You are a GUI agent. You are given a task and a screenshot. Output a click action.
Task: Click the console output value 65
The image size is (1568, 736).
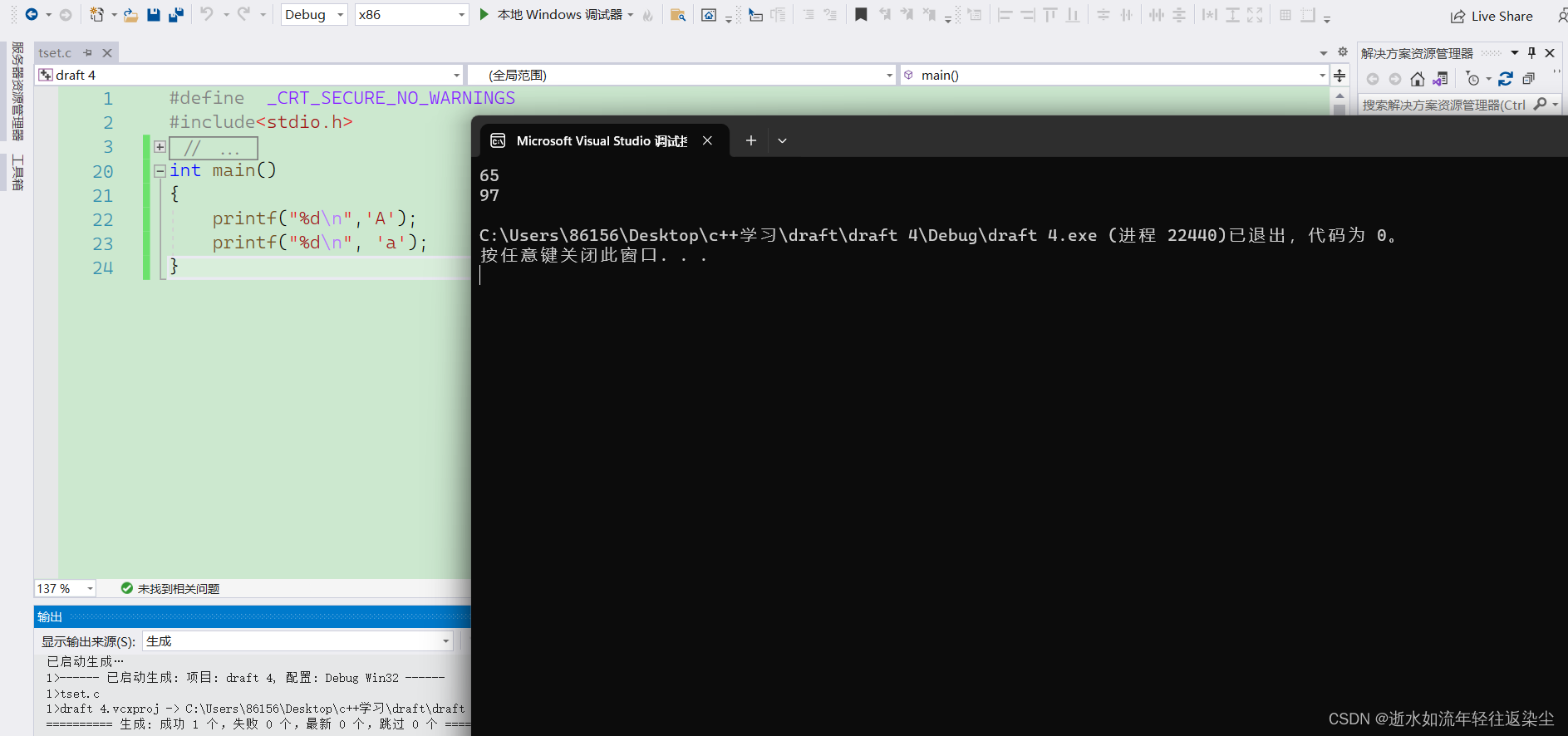pyautogui.click(x=489, y=175)
